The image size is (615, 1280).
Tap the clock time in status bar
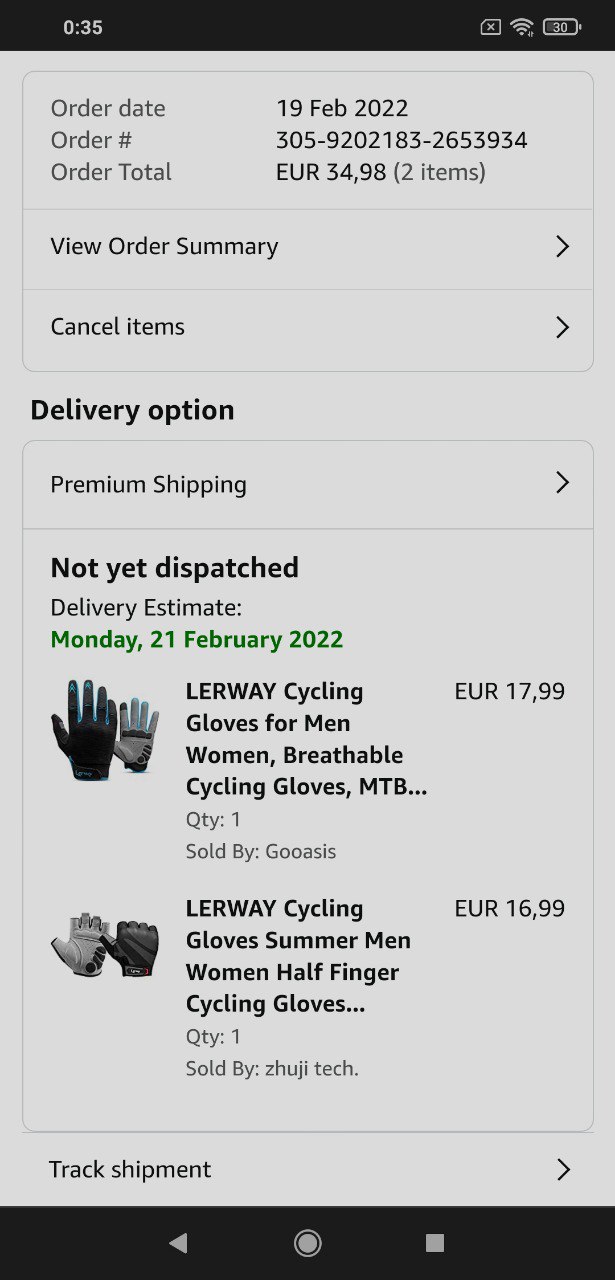pos(83,27)
